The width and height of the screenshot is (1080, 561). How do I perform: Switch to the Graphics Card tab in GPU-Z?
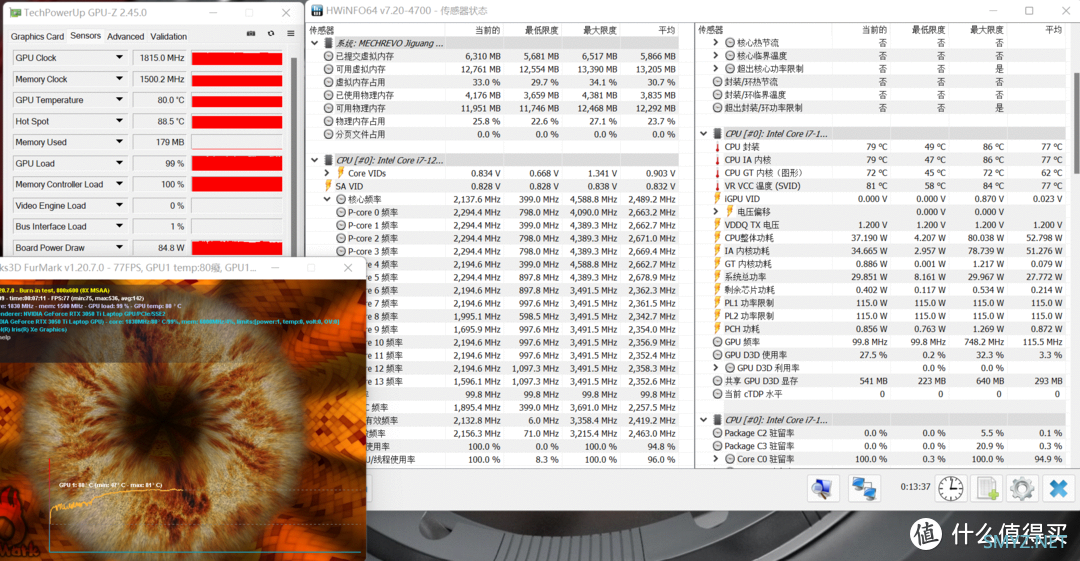pyautogui.click(x=37, y=37)
